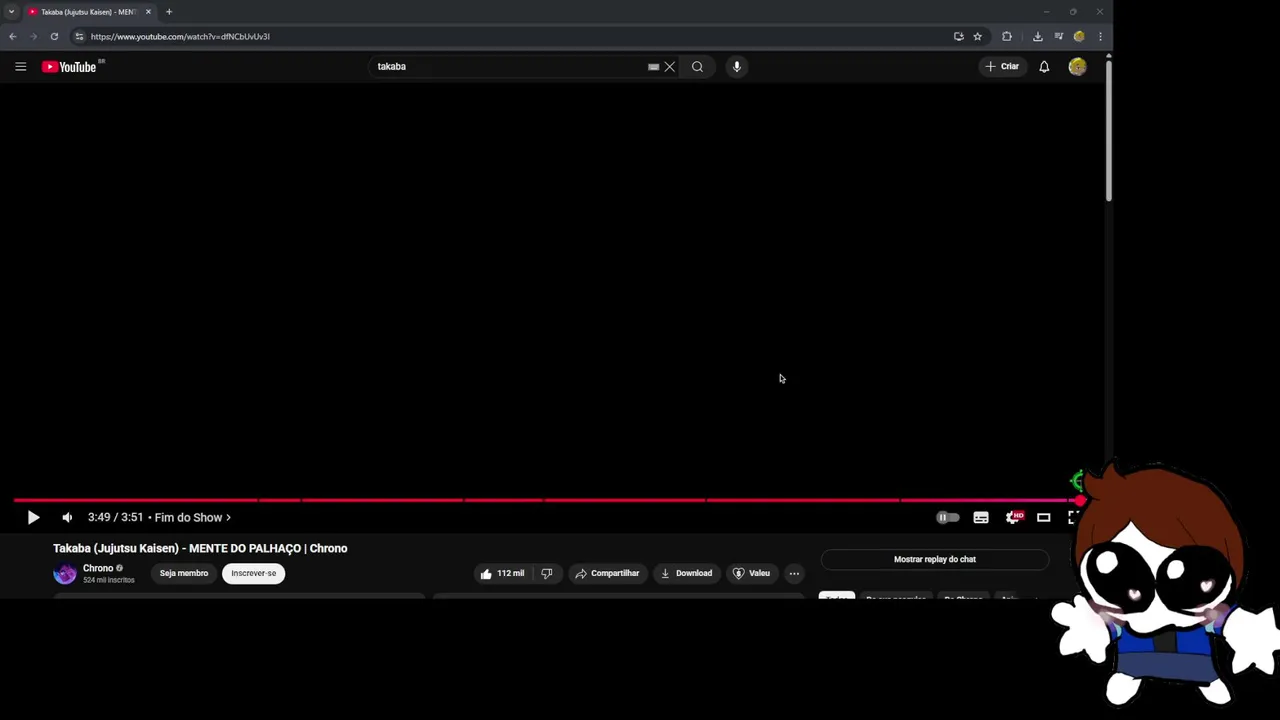
Task: Toggle subtitles/closed captions
Action: coord(981,518)
